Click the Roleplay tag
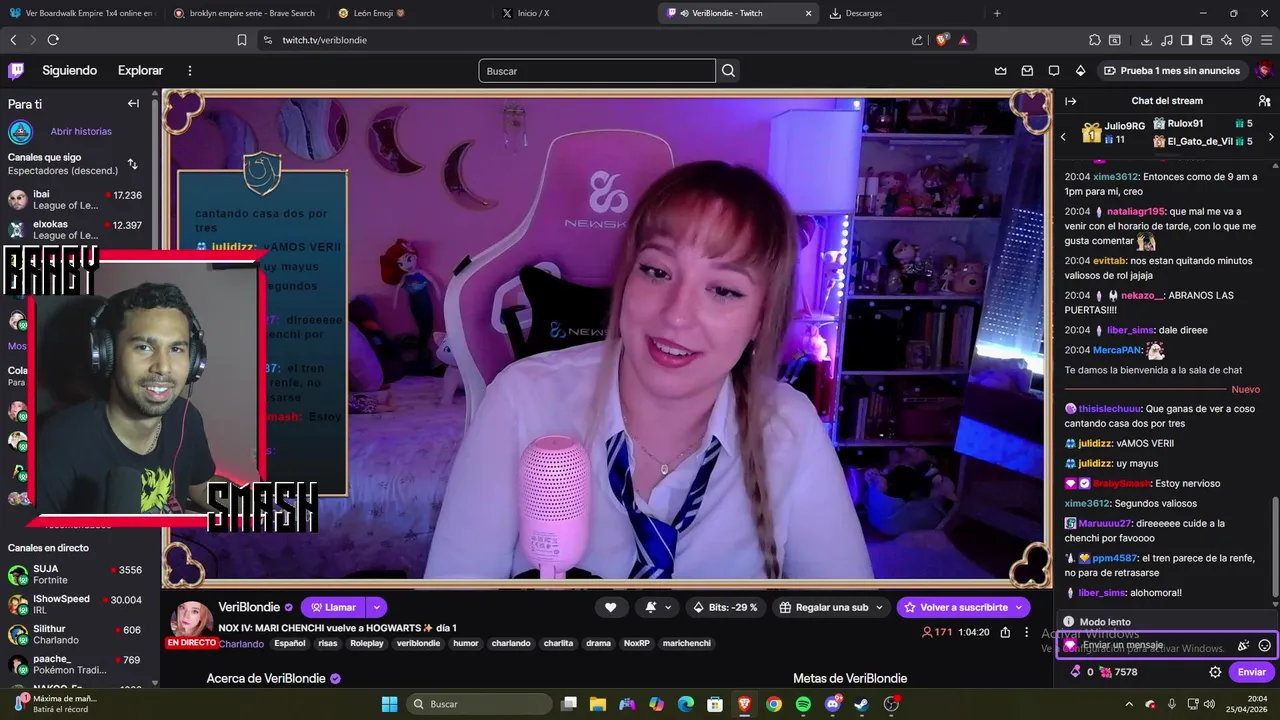 367,644
